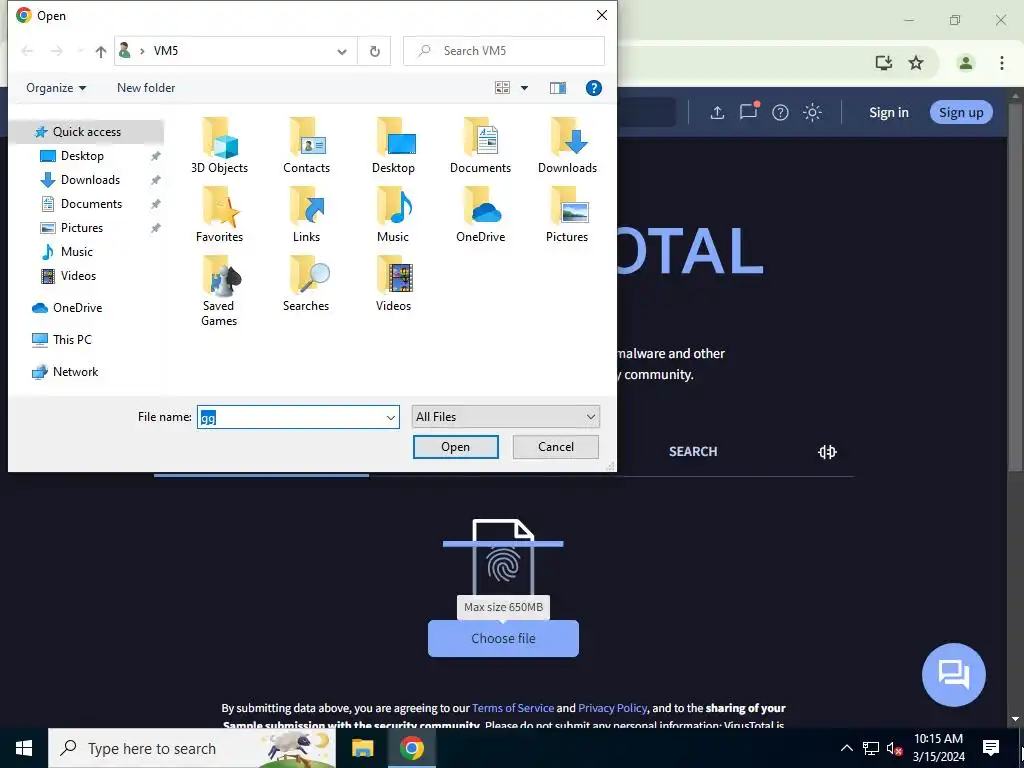This screenshot has width=1024, height=768.
Task: Select Documents in Quick access
Action: [91, 204]
